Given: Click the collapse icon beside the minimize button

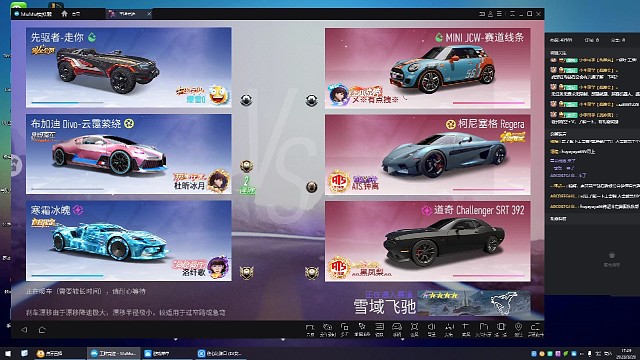Looking at the screenshot, I should 512,14.
